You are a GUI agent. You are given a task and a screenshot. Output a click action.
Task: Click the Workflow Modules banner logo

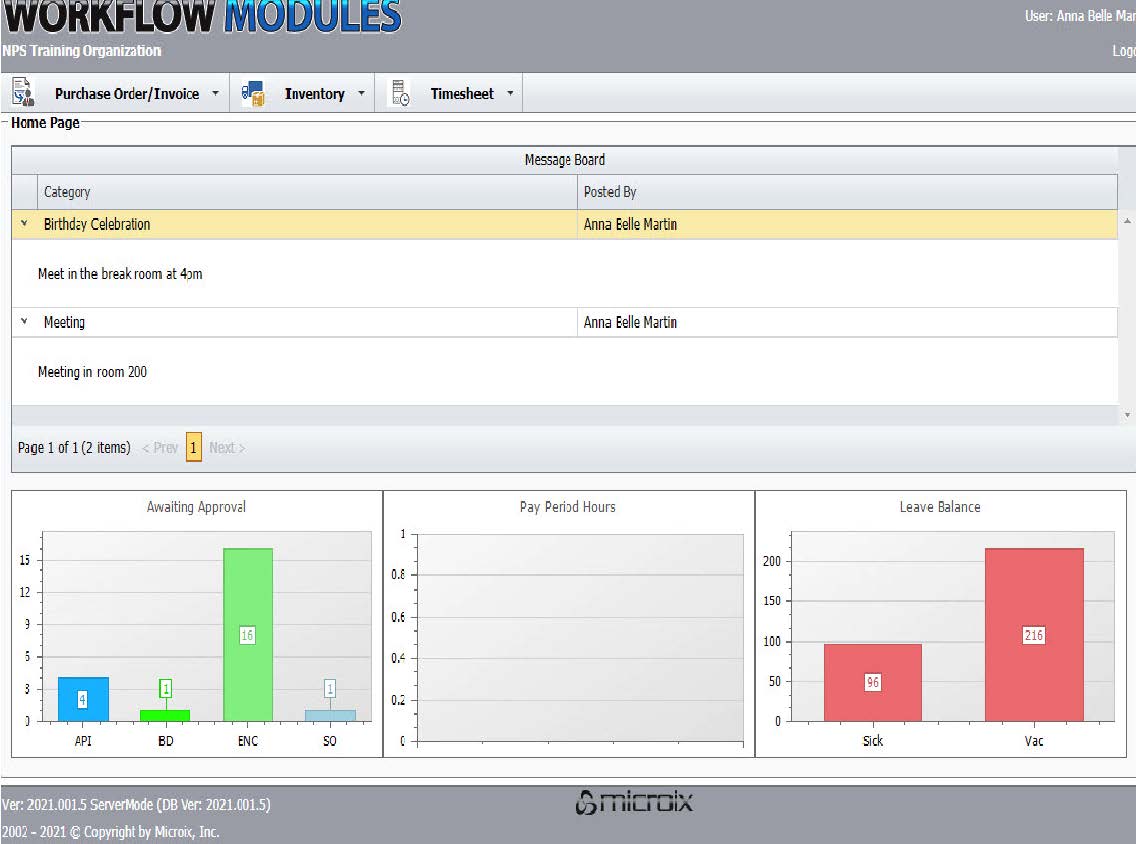tap(200, 16)
